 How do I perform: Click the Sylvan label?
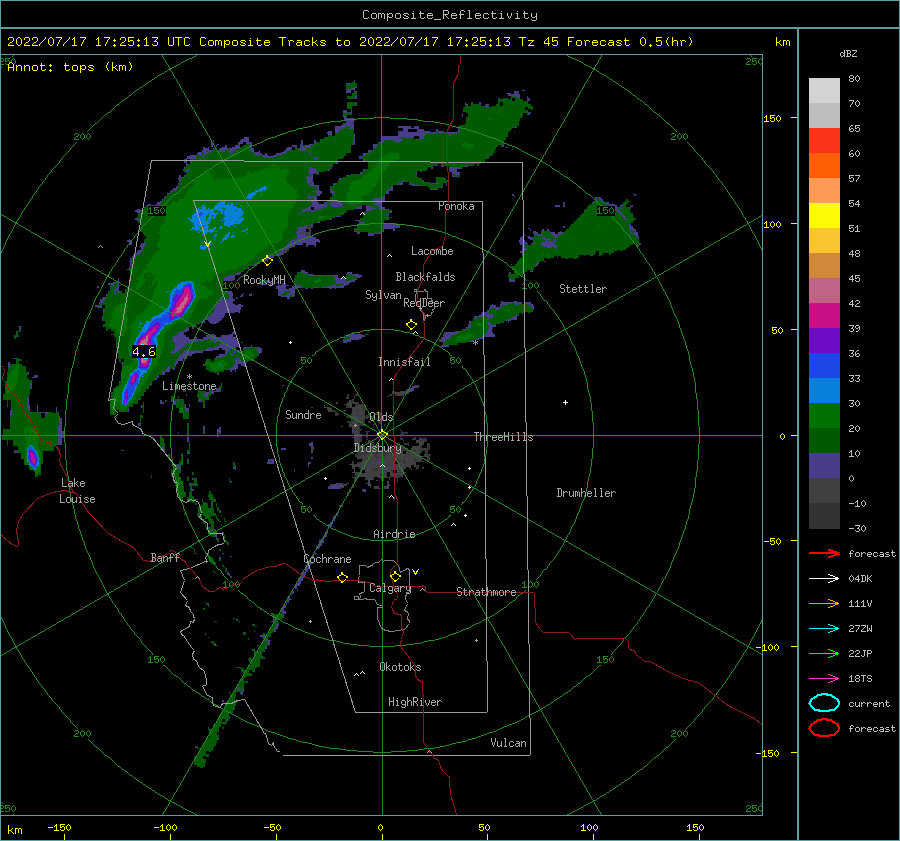[x=383, y=295]
